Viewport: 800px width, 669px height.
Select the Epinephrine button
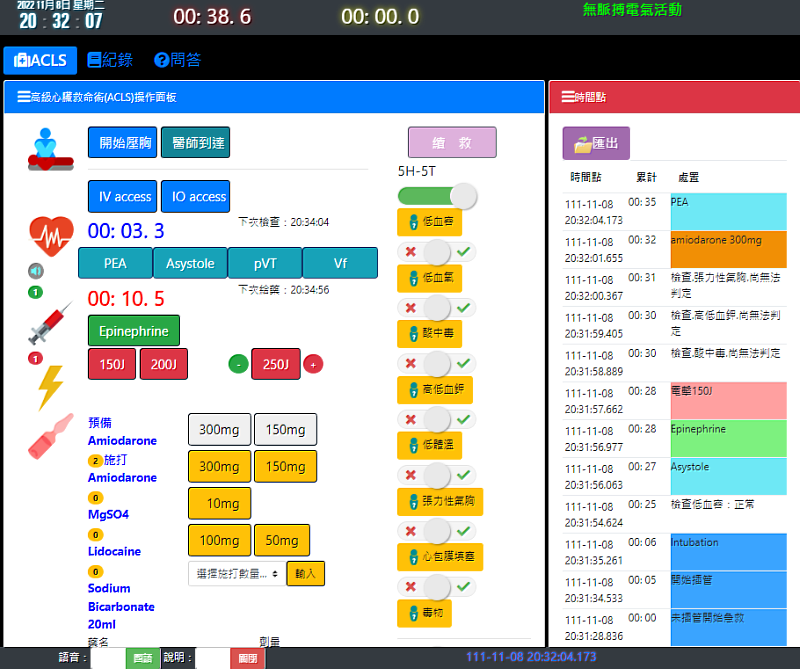coord(133,329)
